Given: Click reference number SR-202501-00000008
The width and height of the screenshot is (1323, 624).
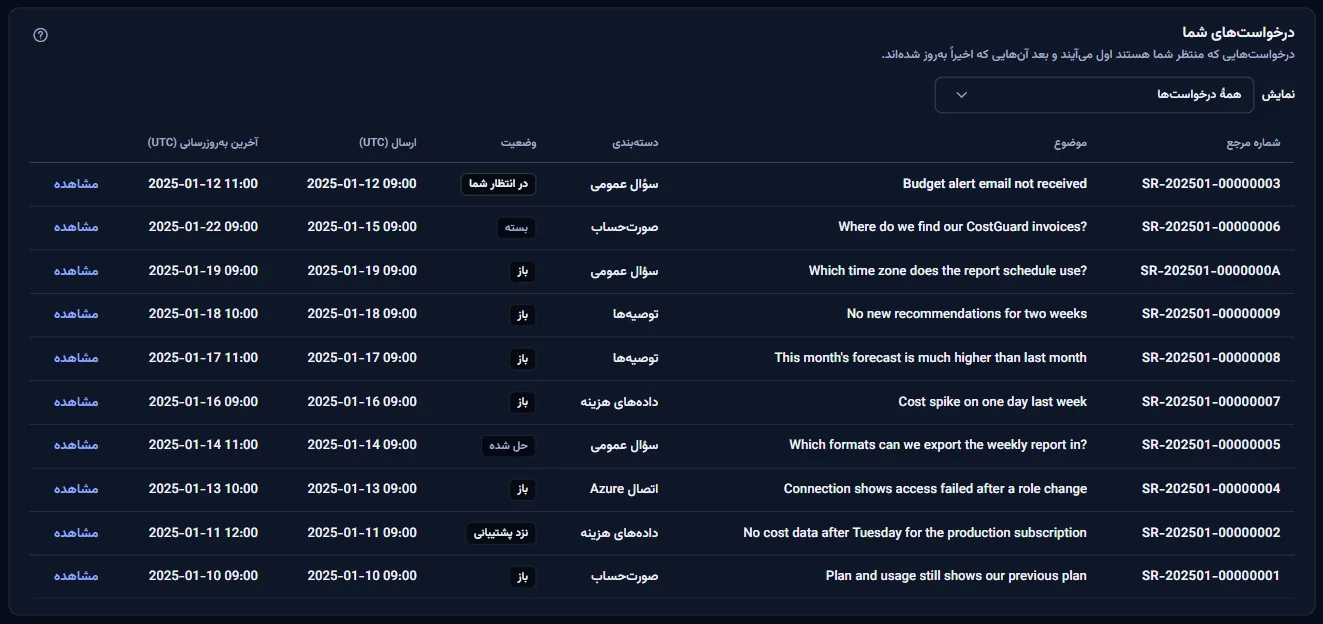Looking at the screenshot, I should click(x=1210, y=358).
